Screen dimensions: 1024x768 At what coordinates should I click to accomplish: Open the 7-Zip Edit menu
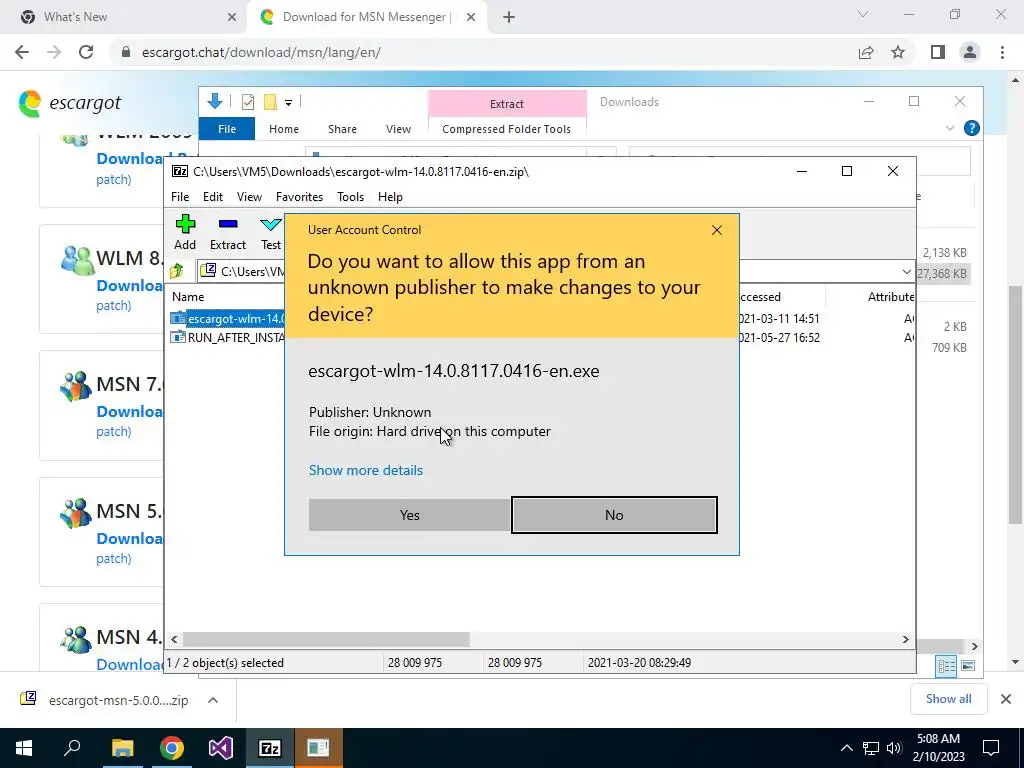(x=212, y=197)
